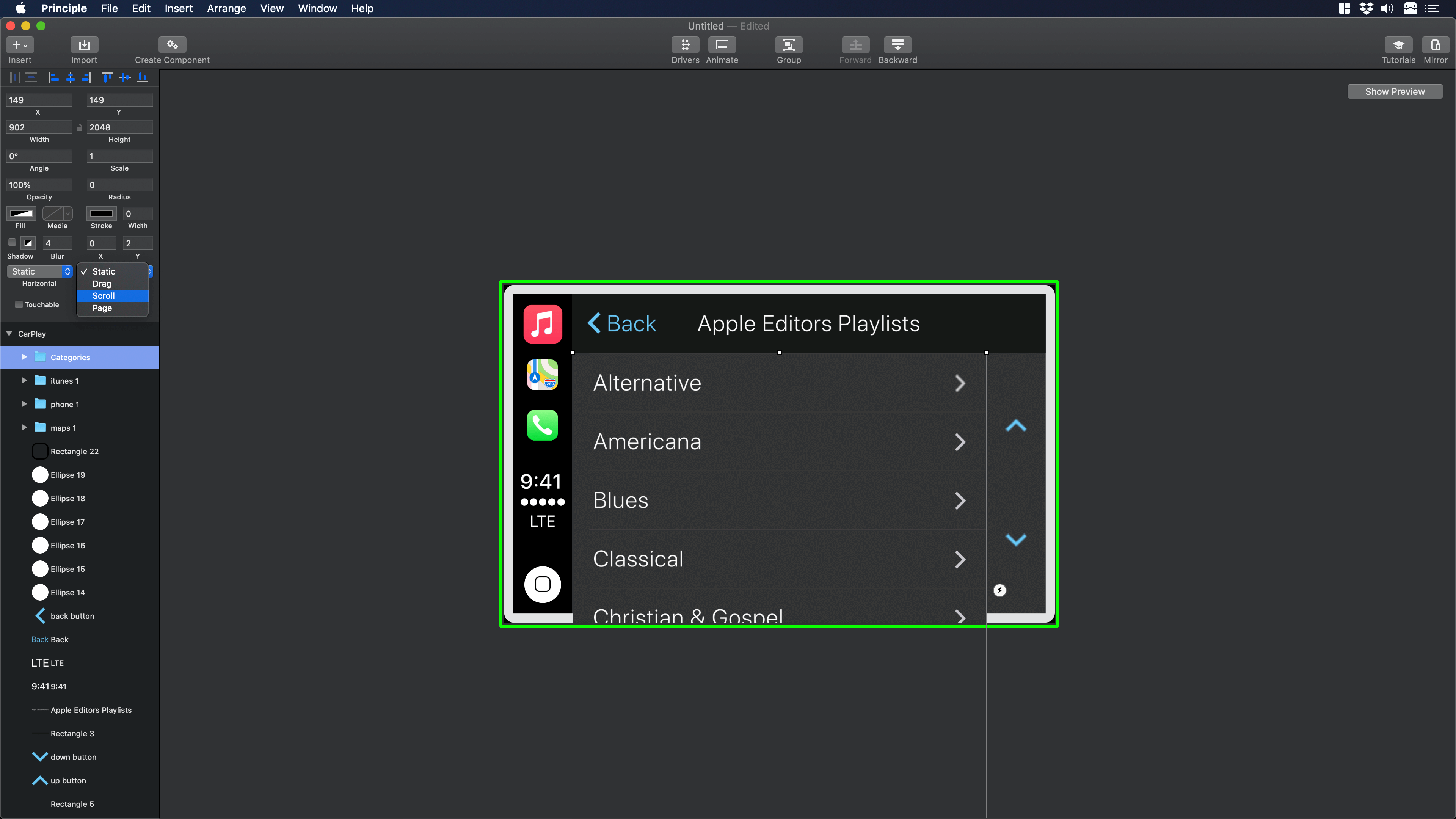The width and height of the screenshot is (1456, 819).
Task: Expand the maps 1 folder
Action: pyautogui.click(x=24, y=427)
